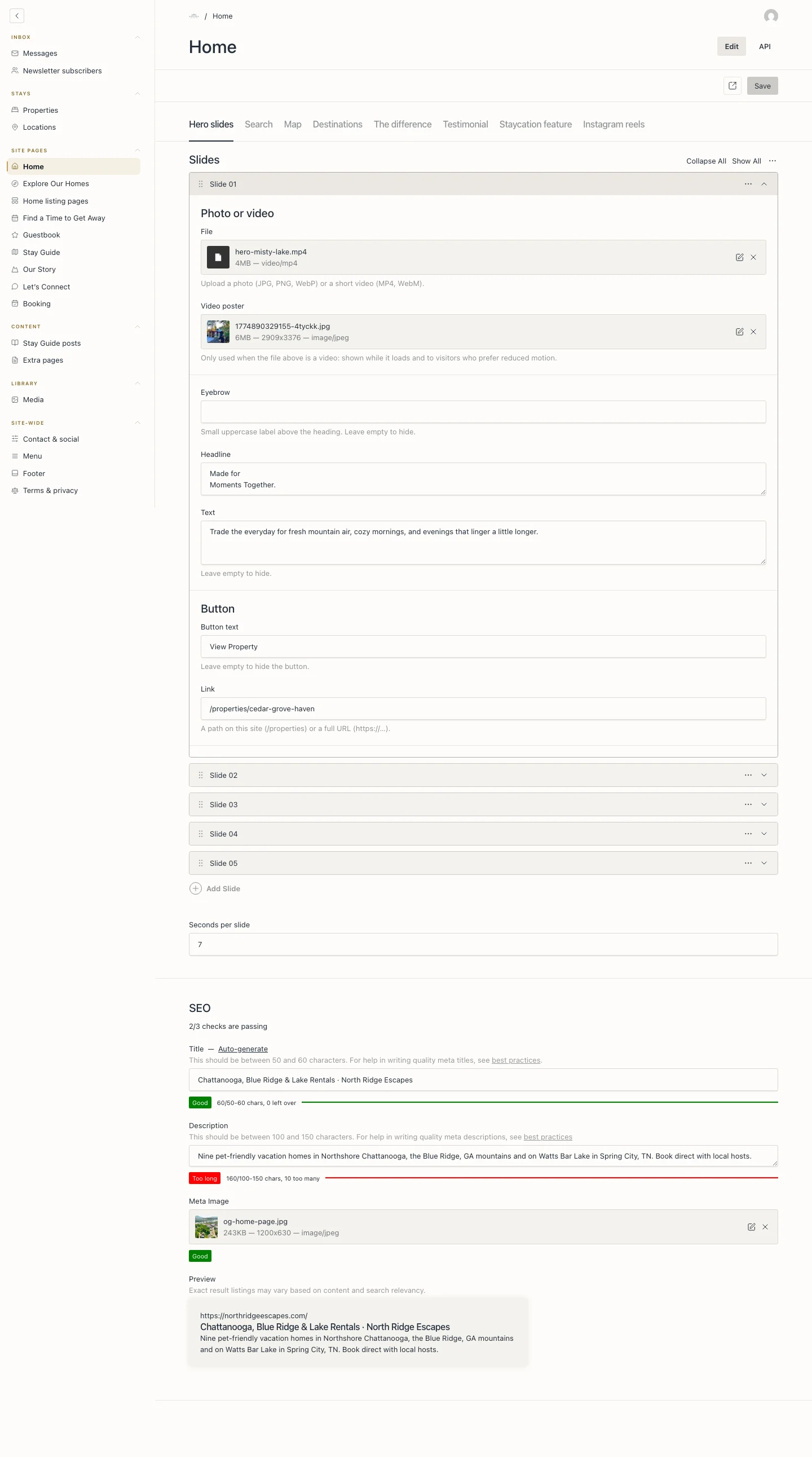
Task: Collapse the Inbox sidebar group
Action: tap(138, 37)
